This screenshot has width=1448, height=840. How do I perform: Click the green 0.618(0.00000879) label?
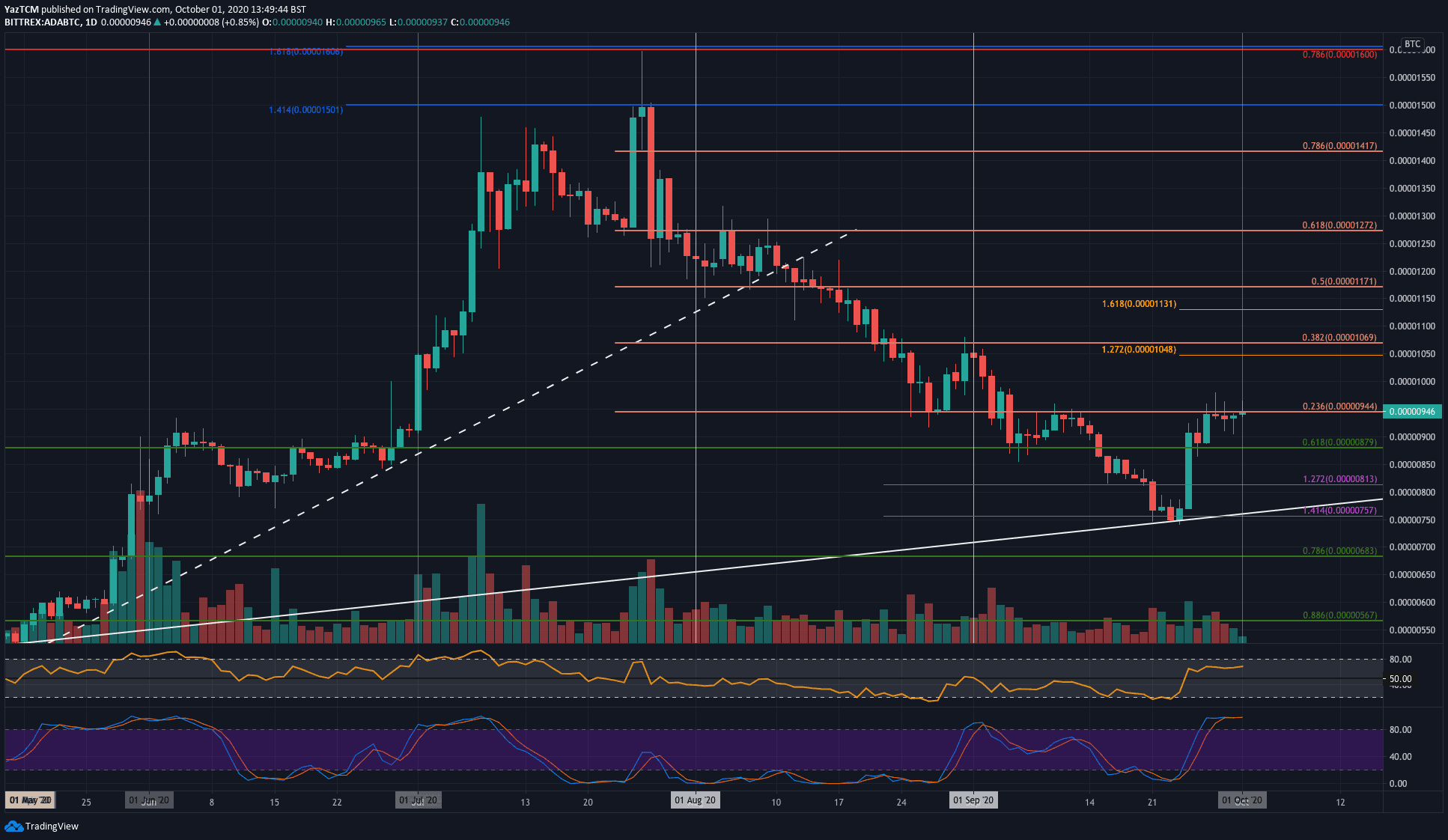click(1339, 442)
